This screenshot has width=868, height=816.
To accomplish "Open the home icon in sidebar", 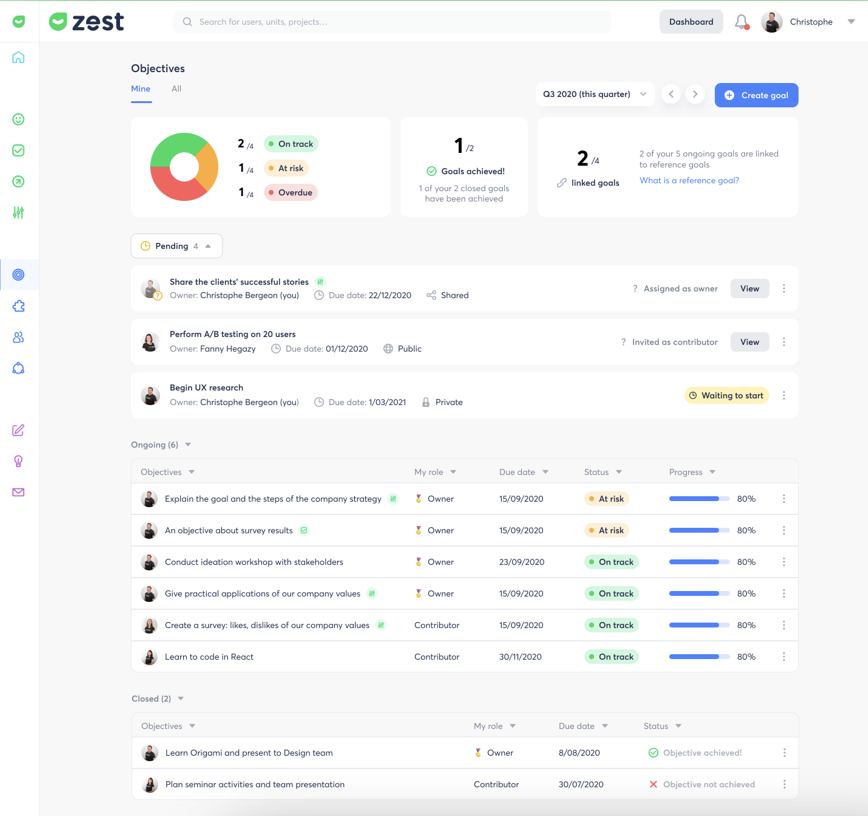I will [x=18, y=58].
